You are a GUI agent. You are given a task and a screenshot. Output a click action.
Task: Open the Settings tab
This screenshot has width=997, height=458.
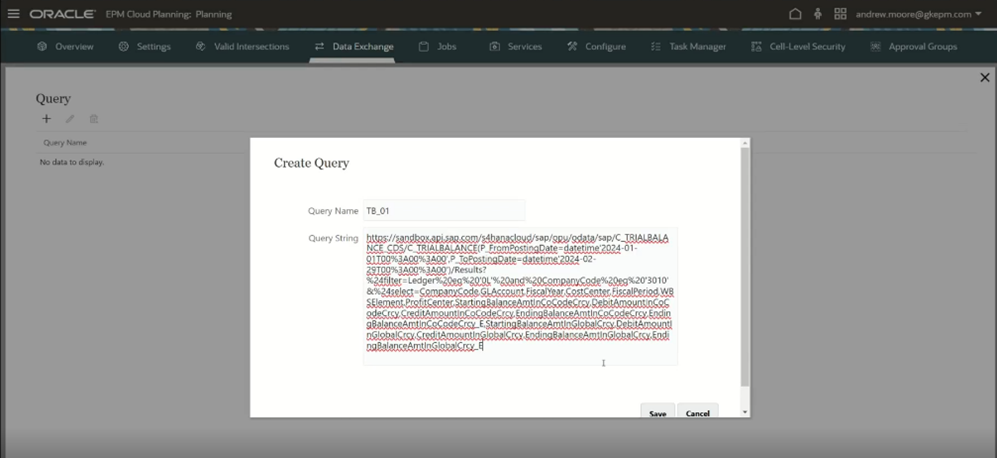tap(144, 46)
